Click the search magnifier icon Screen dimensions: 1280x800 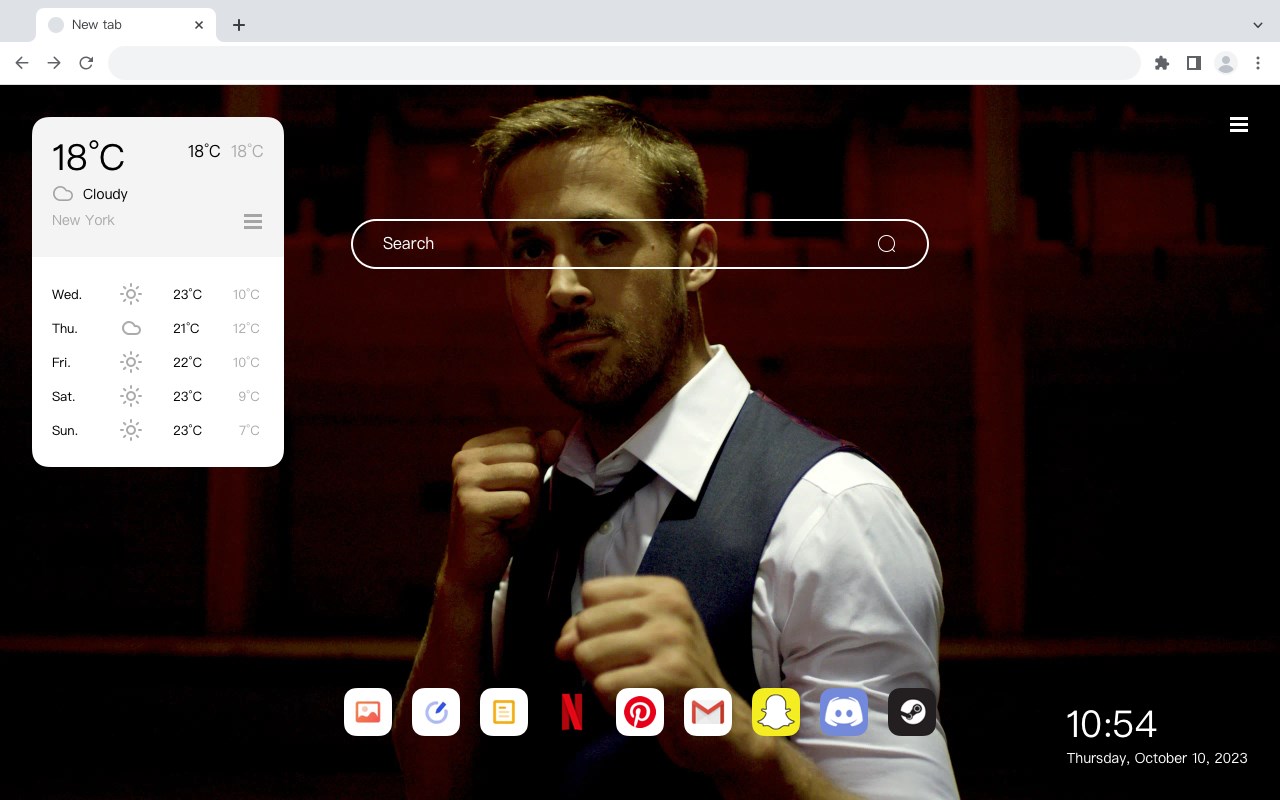point(886,244)
